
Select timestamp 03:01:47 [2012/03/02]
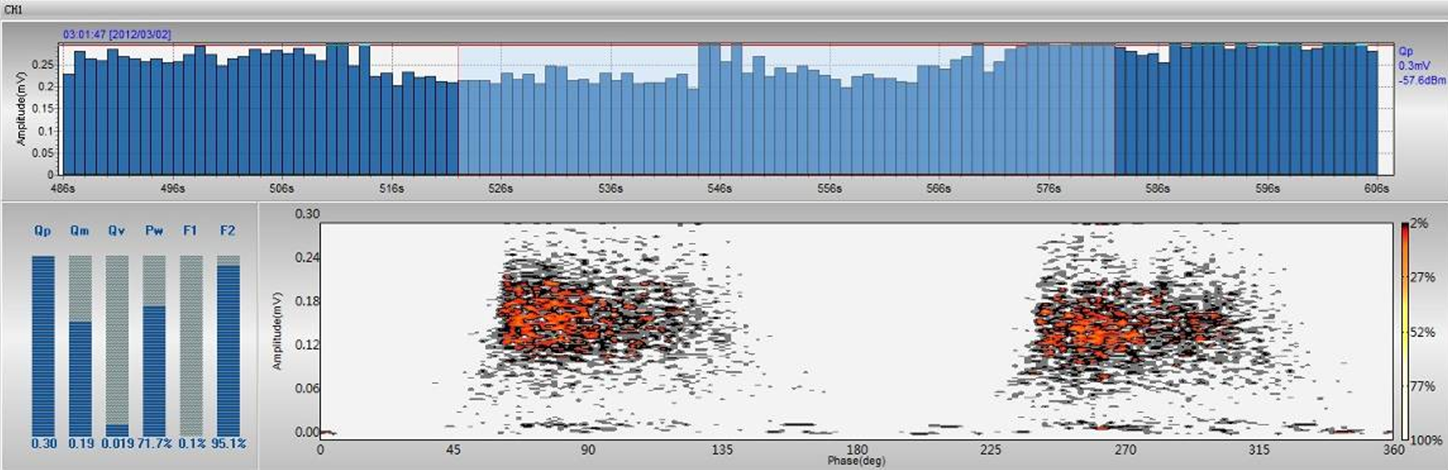(117, 34)
